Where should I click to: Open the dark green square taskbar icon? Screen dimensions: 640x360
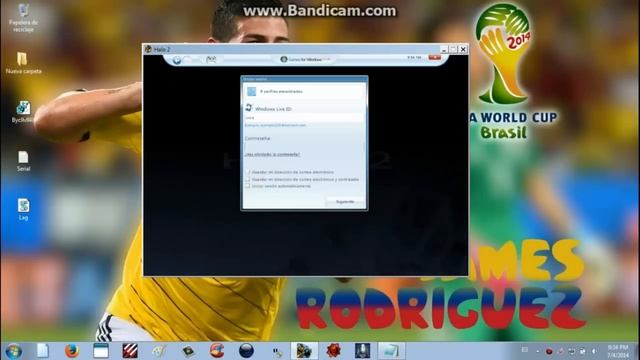188,351
